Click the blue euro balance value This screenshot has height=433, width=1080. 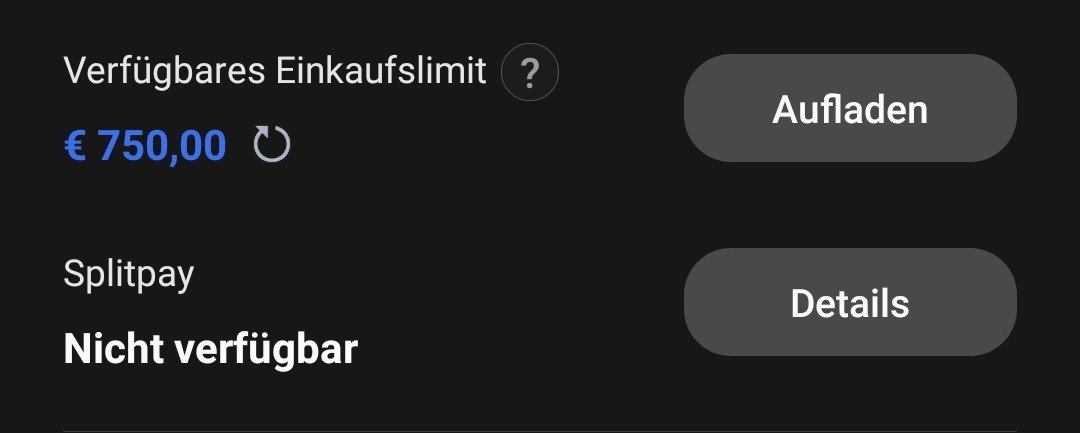pos(145,145)
